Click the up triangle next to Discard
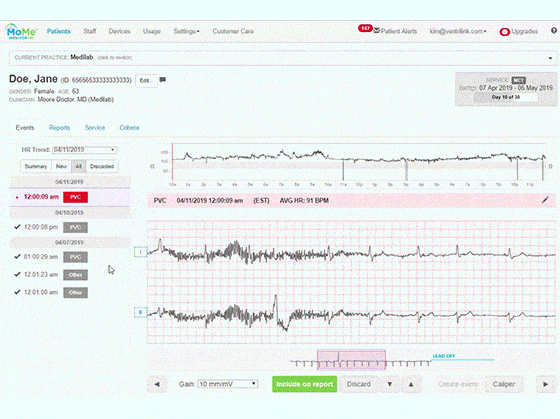The width and height of the screenshot is (560, 419). click(411, 384)
